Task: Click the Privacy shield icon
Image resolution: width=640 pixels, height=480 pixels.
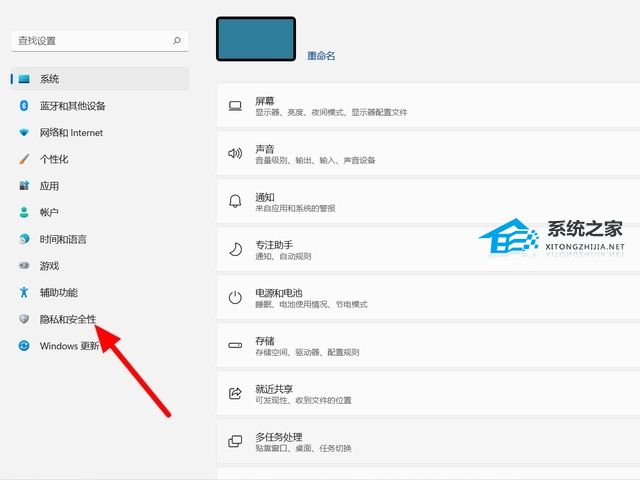Action: [24, 319]
